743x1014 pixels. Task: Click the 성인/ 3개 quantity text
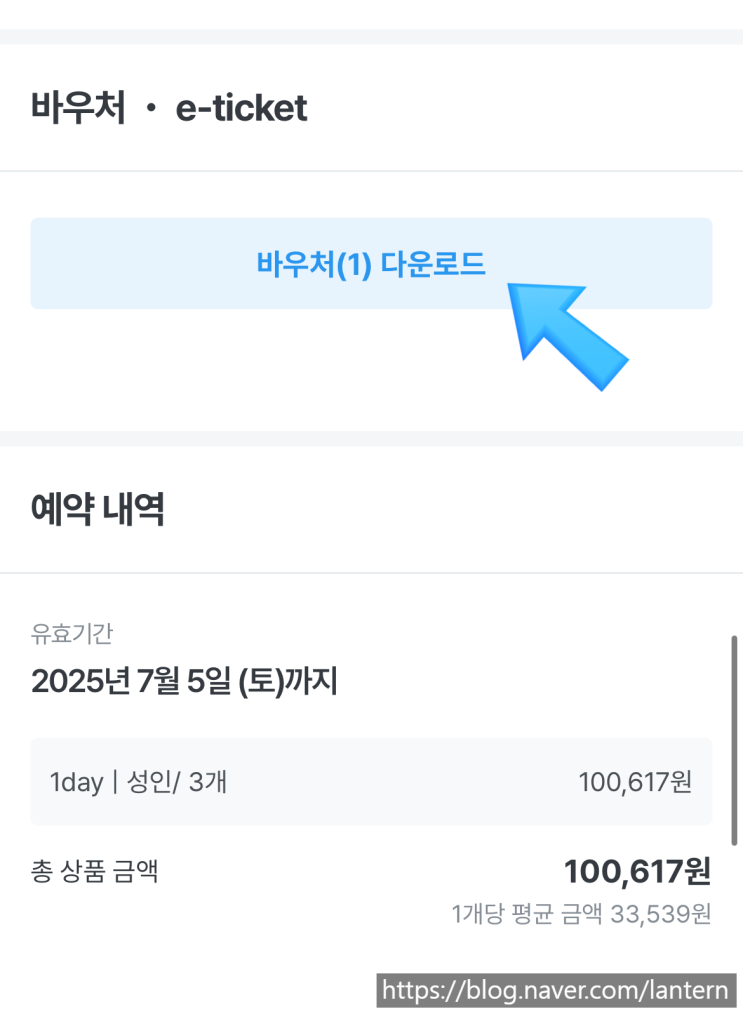177,782
